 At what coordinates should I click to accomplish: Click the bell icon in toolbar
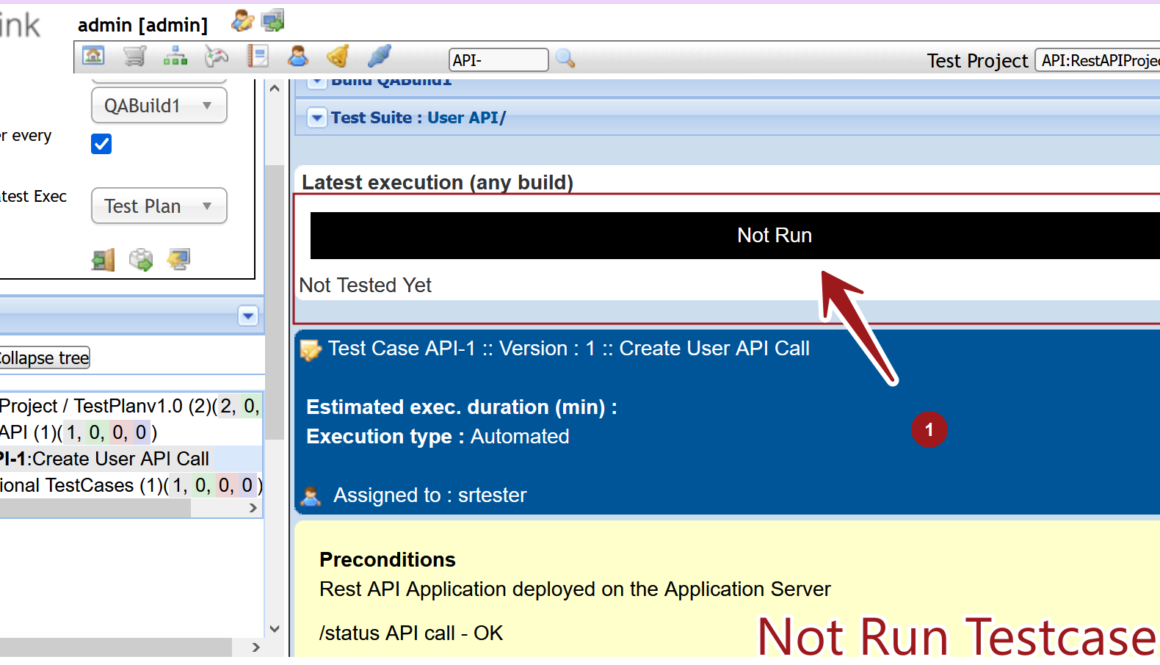coord(338,57)
